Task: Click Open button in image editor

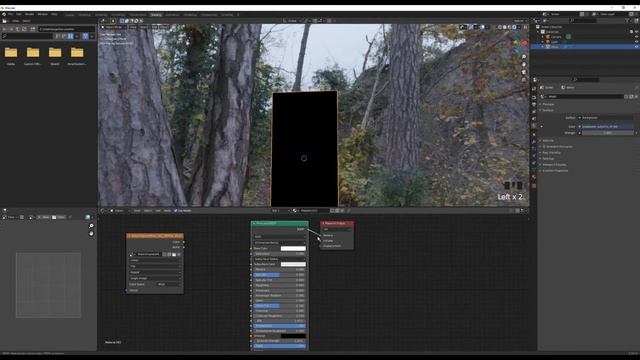Action: click(x=59, y=217)
